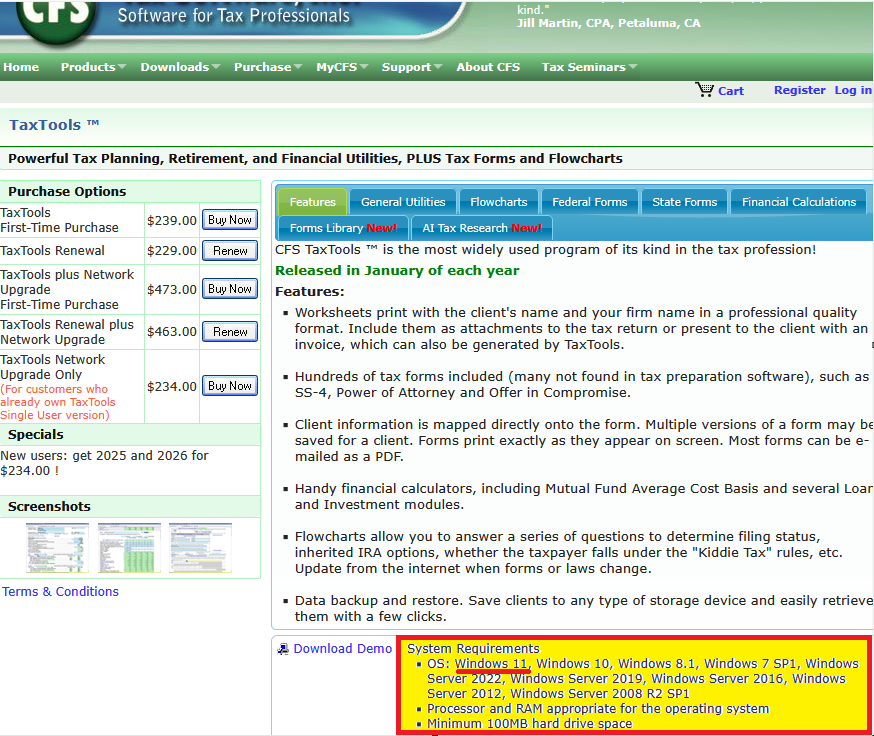Click the $463.00 price cell
This screenshot has height=736, width=874.
pos(172,332)
